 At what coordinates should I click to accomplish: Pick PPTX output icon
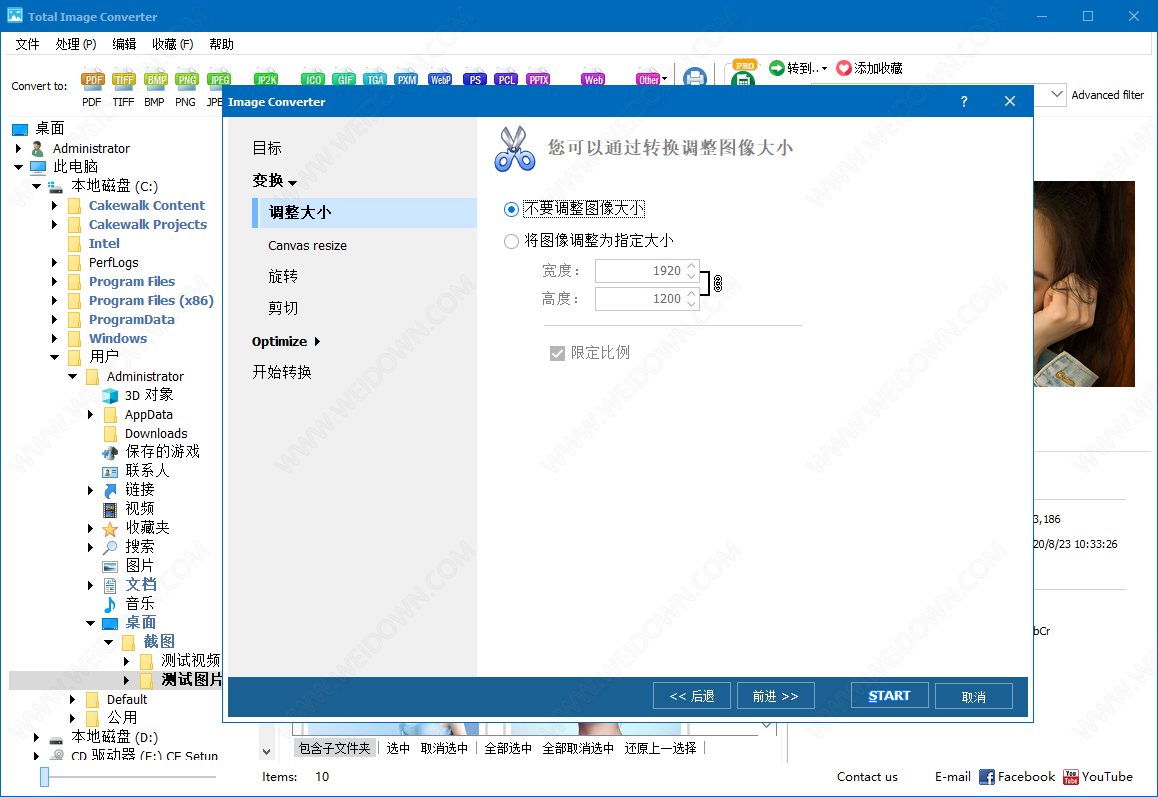pyautogui.click(x=538, y=79)
